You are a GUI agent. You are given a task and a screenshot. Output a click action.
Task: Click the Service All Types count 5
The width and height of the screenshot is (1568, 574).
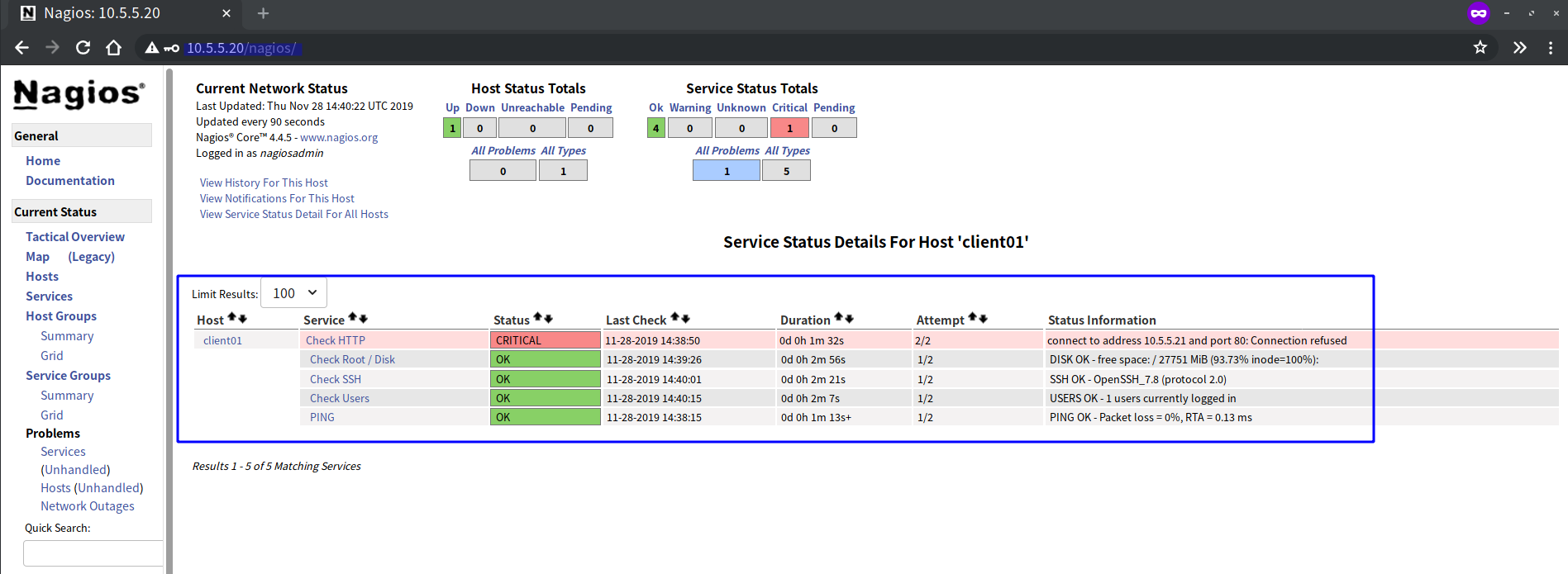pyautogui.click(x=786, y=171)
